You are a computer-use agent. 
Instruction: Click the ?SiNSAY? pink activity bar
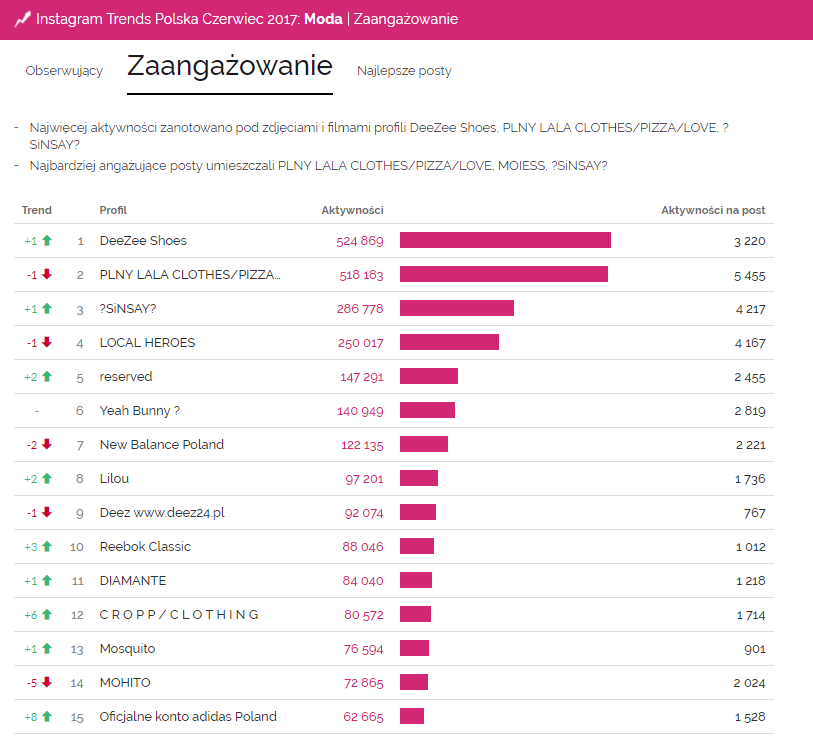click(x=456, y=309)
